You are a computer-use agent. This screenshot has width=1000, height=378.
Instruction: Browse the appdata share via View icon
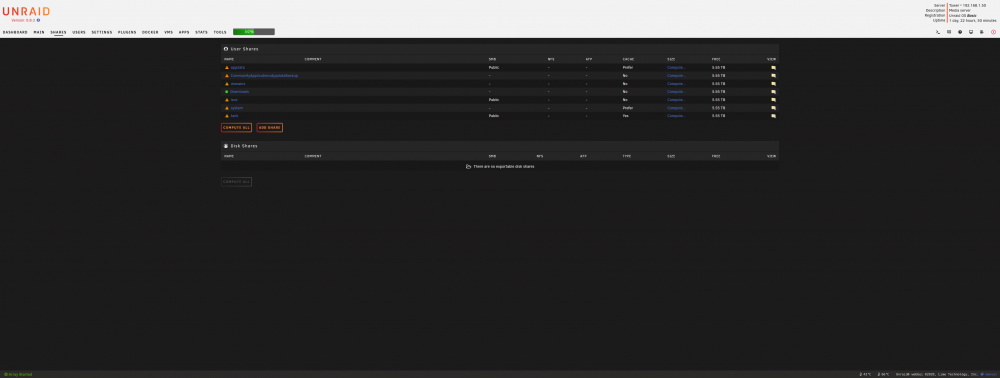click(774, 67)
